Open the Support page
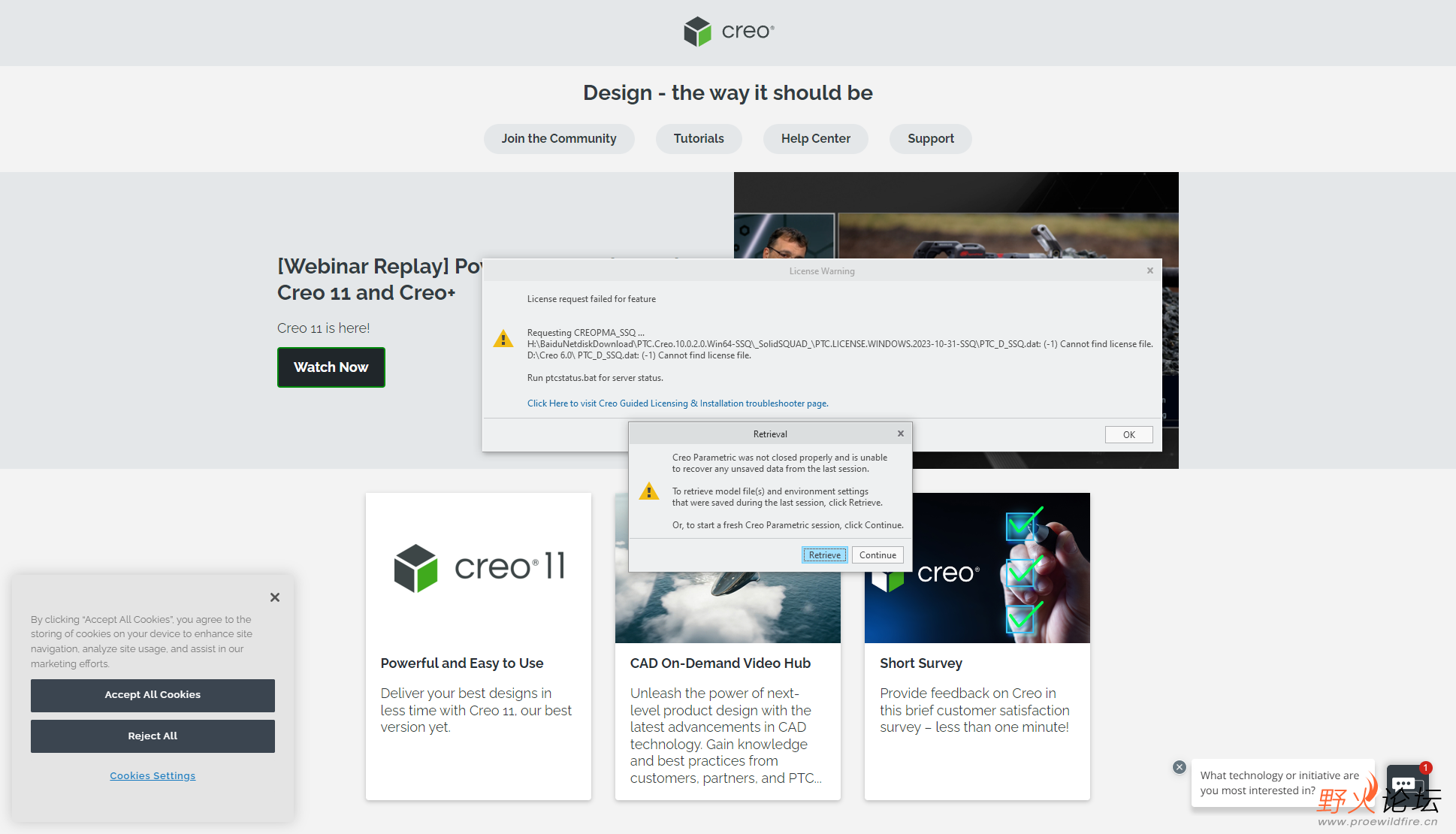 [x=931, y=139]
